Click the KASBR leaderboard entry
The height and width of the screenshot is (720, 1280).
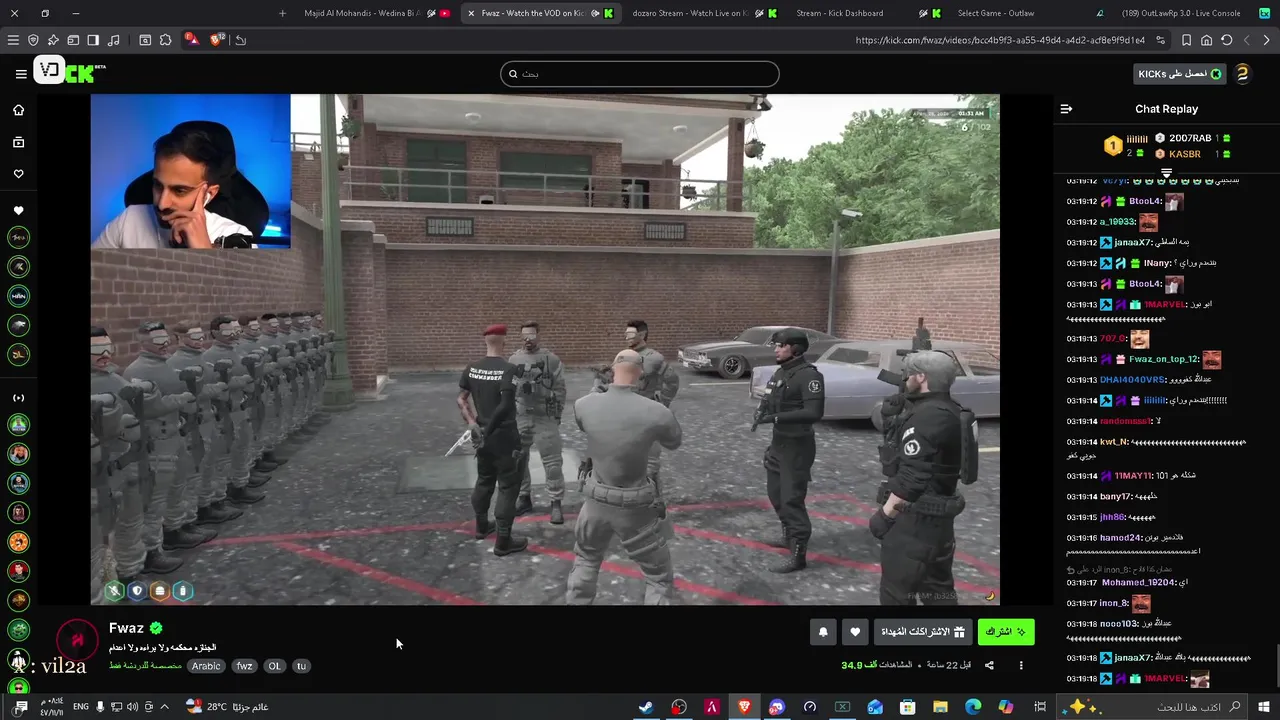point(1193,154)
